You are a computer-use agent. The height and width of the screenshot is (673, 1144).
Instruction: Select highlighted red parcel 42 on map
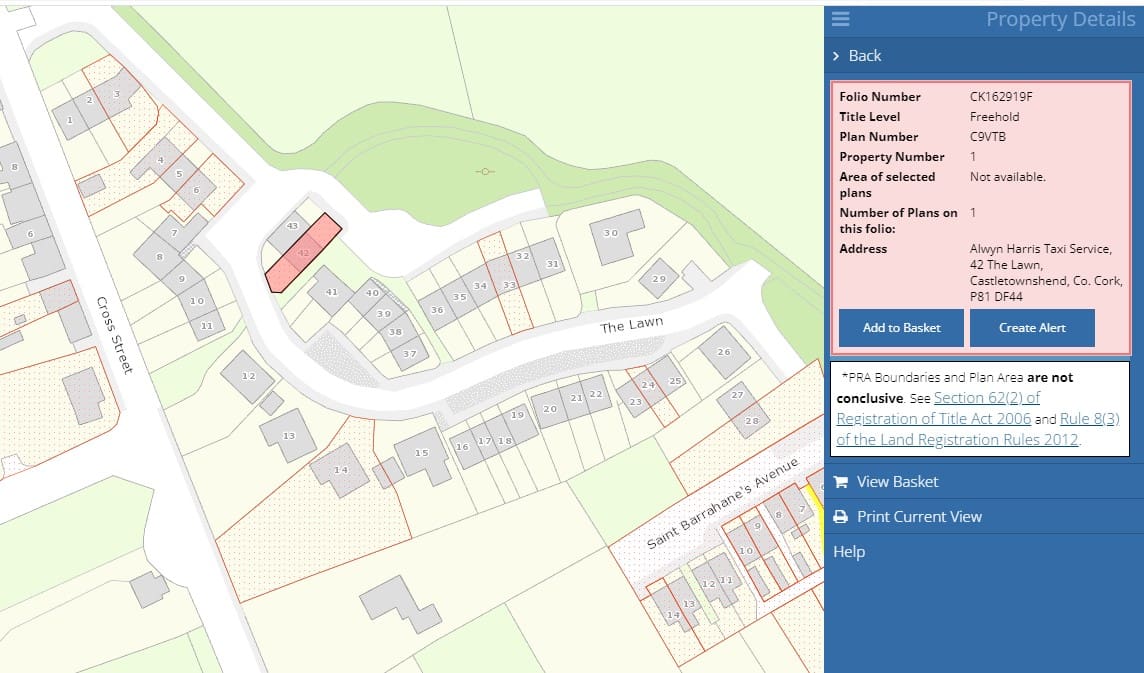[x=303, y=253]
